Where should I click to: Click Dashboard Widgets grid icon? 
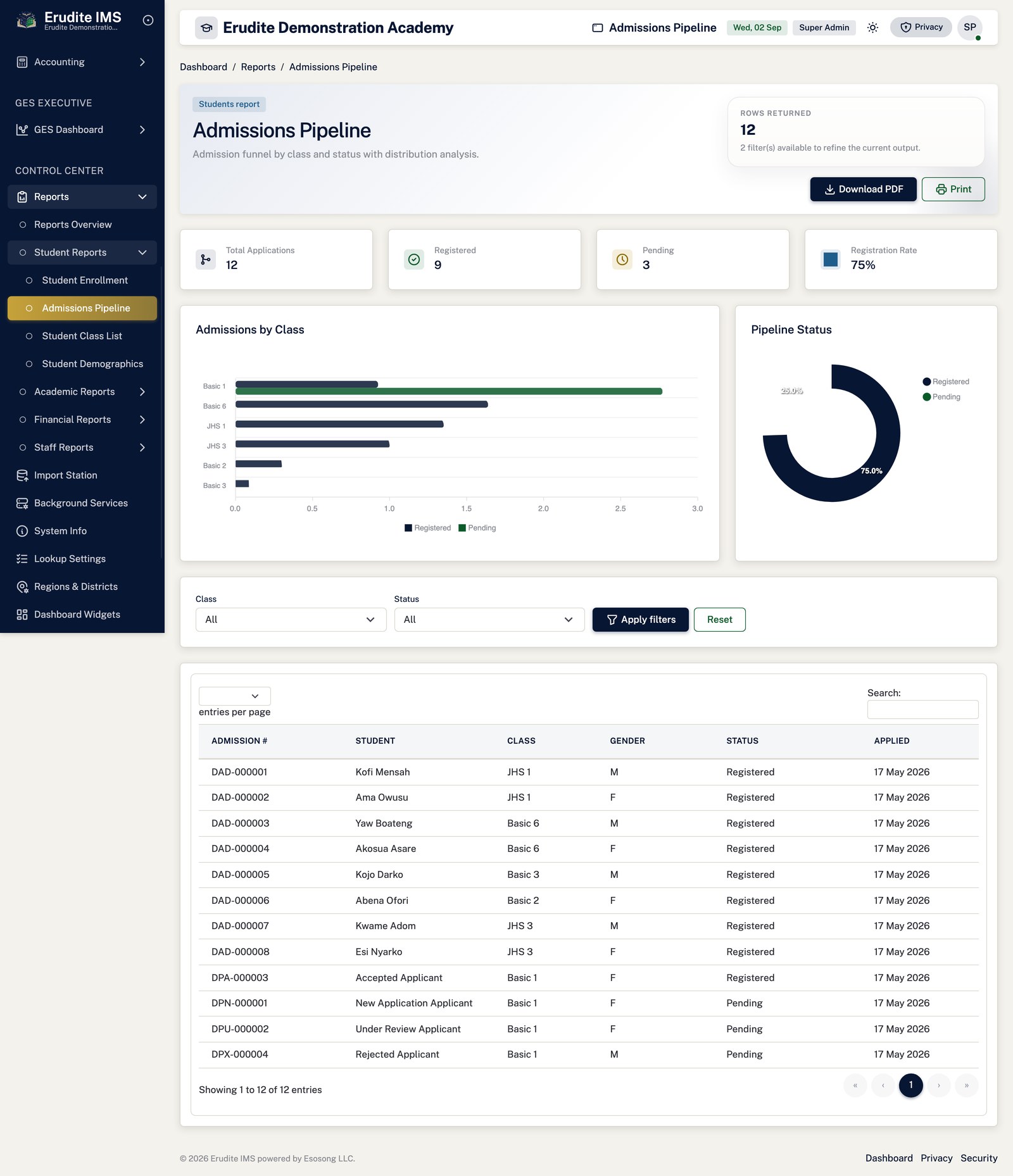click(22, 615)
